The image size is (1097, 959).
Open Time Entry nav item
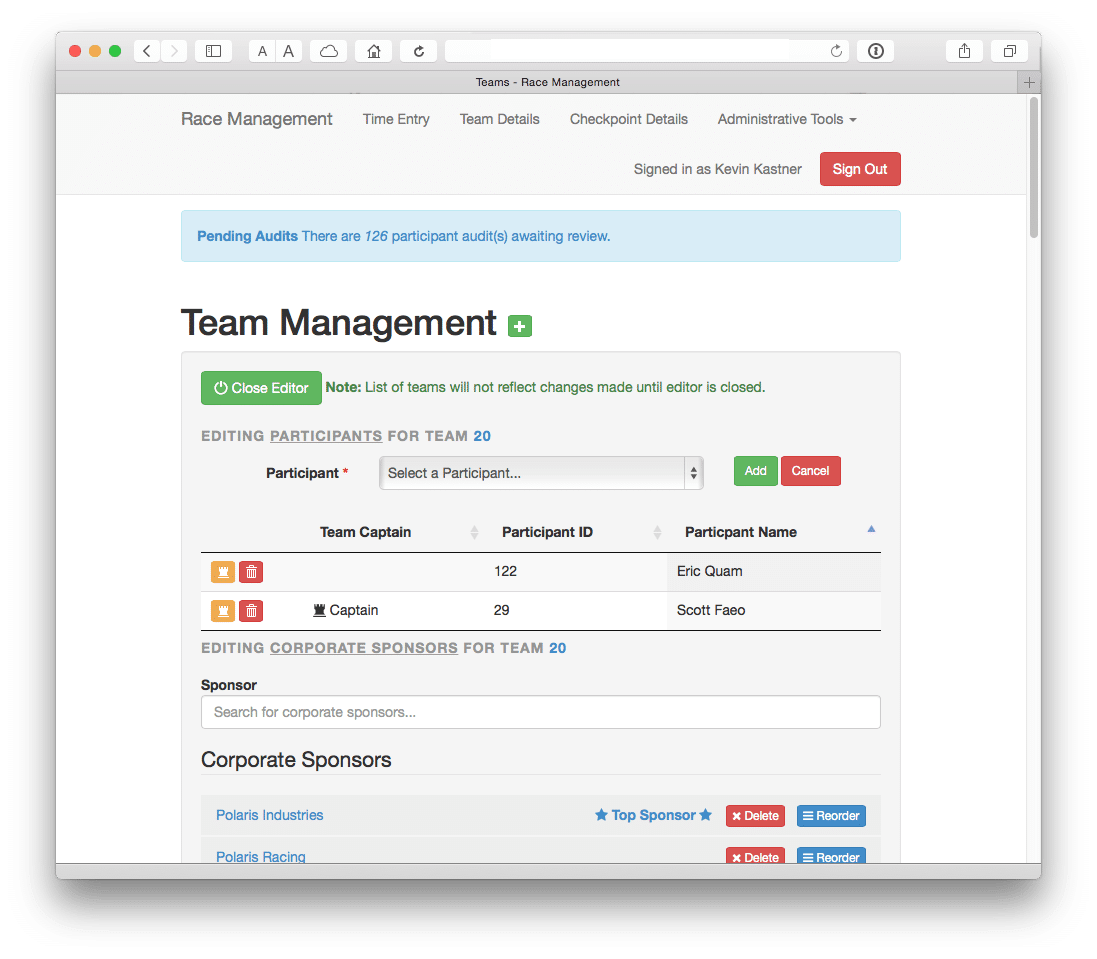396,120
